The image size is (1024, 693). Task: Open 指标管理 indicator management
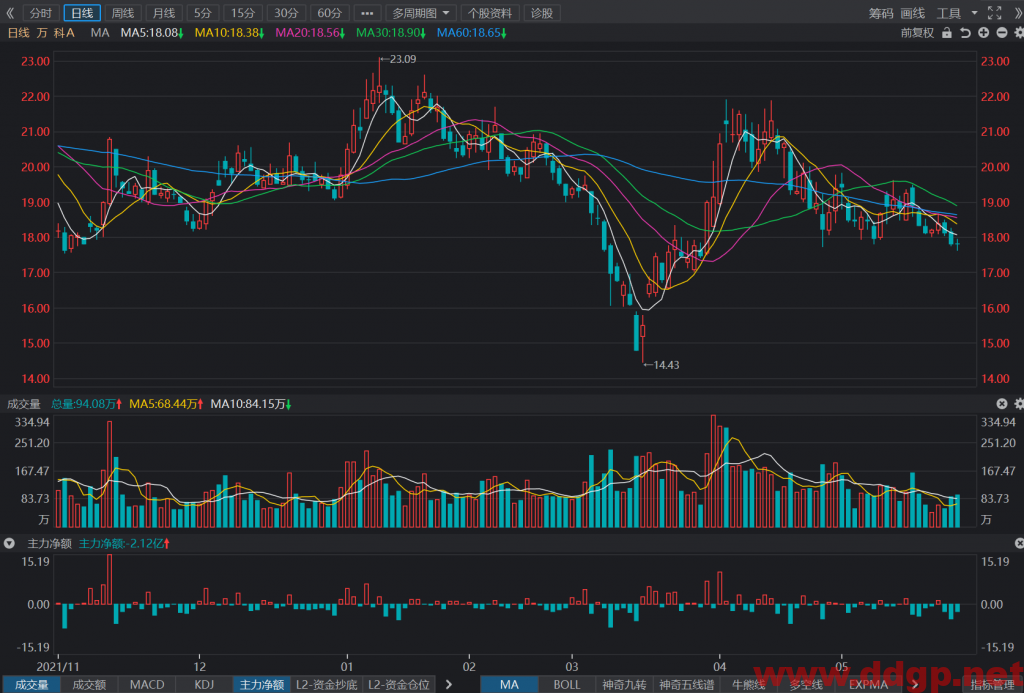point(992,685)
